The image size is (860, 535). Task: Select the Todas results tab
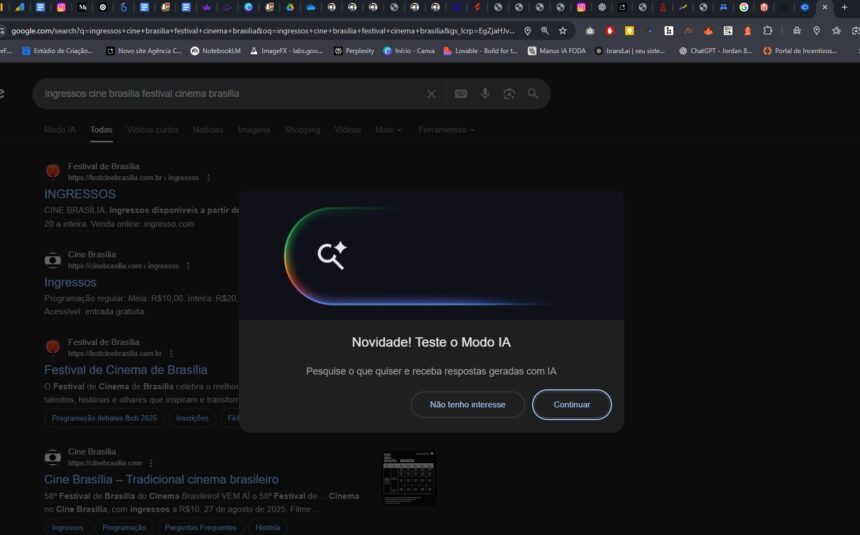tap(101, 130)
